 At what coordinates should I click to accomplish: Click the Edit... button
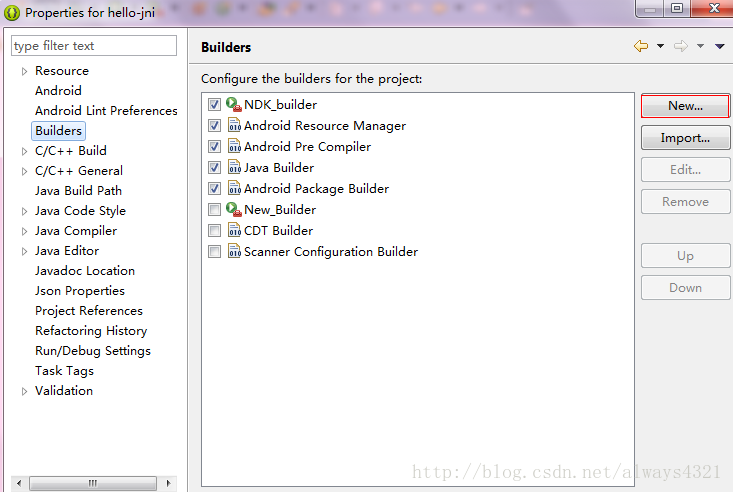pyautogui.click(x=685, y=169)
